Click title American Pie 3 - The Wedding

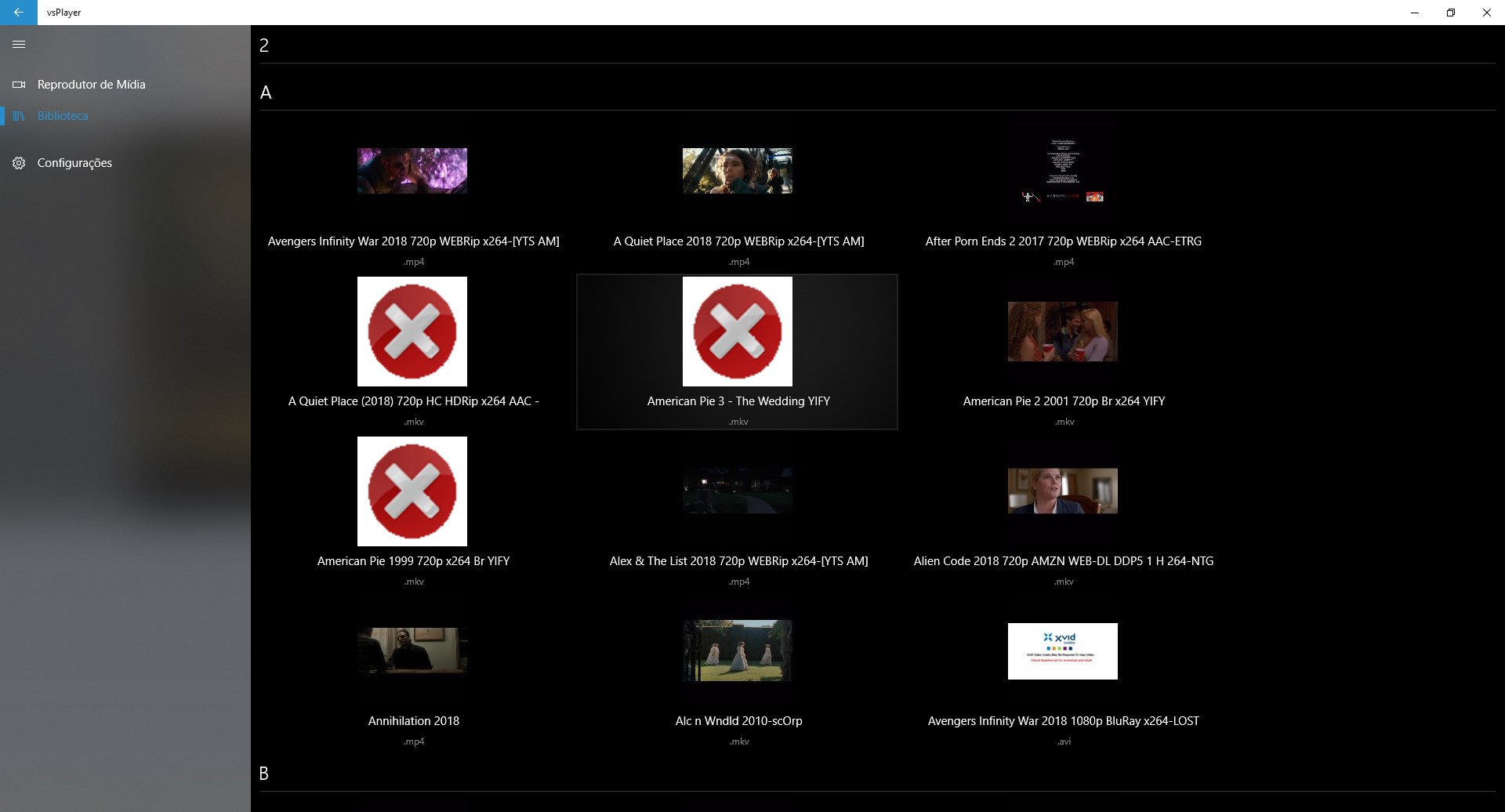(x=739, y=401)
